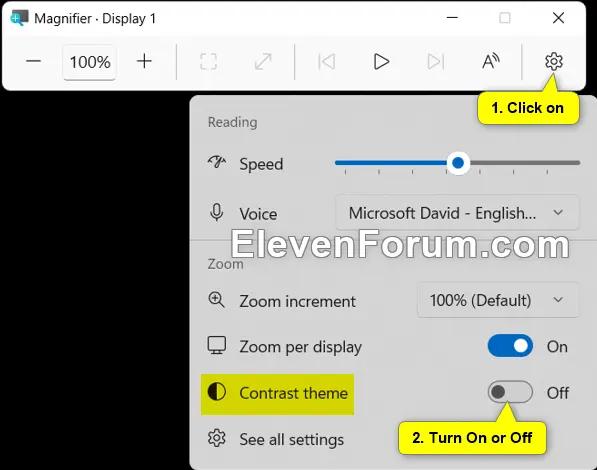597x470 pixels.
Task: Start reading with the play button
Action: point(381,61)
